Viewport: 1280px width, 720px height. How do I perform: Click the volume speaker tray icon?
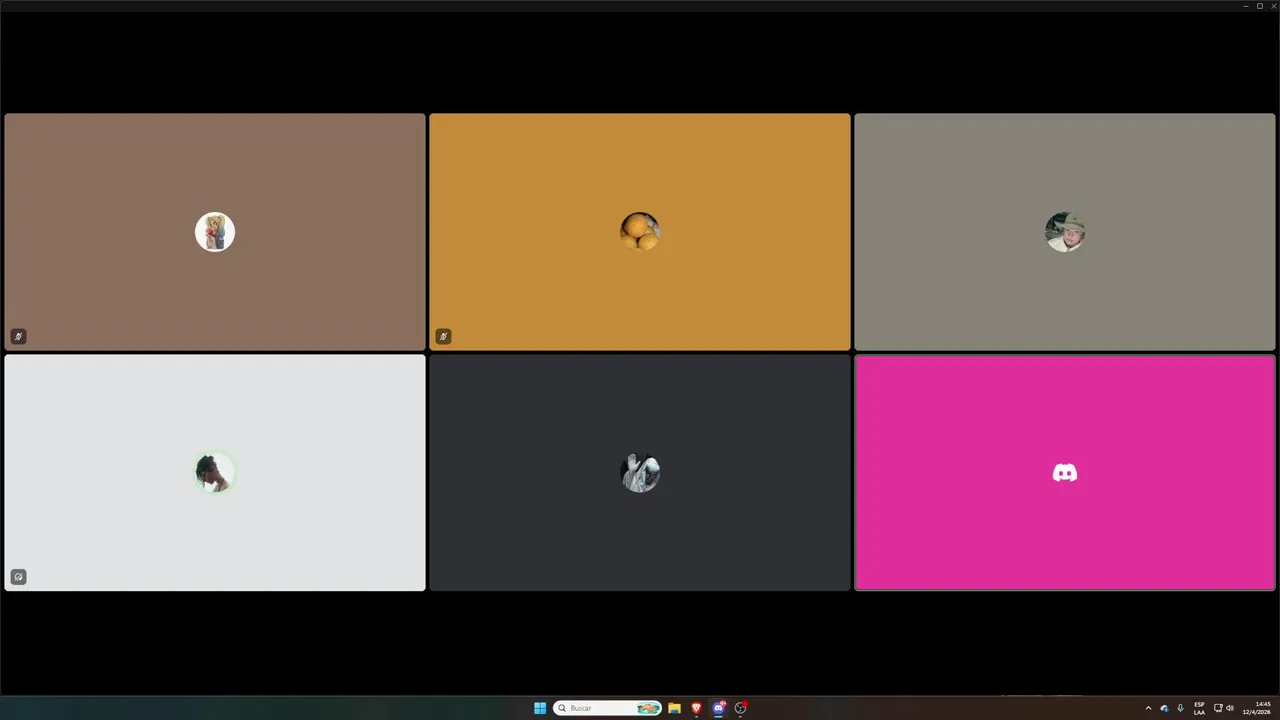[1230, 708]
